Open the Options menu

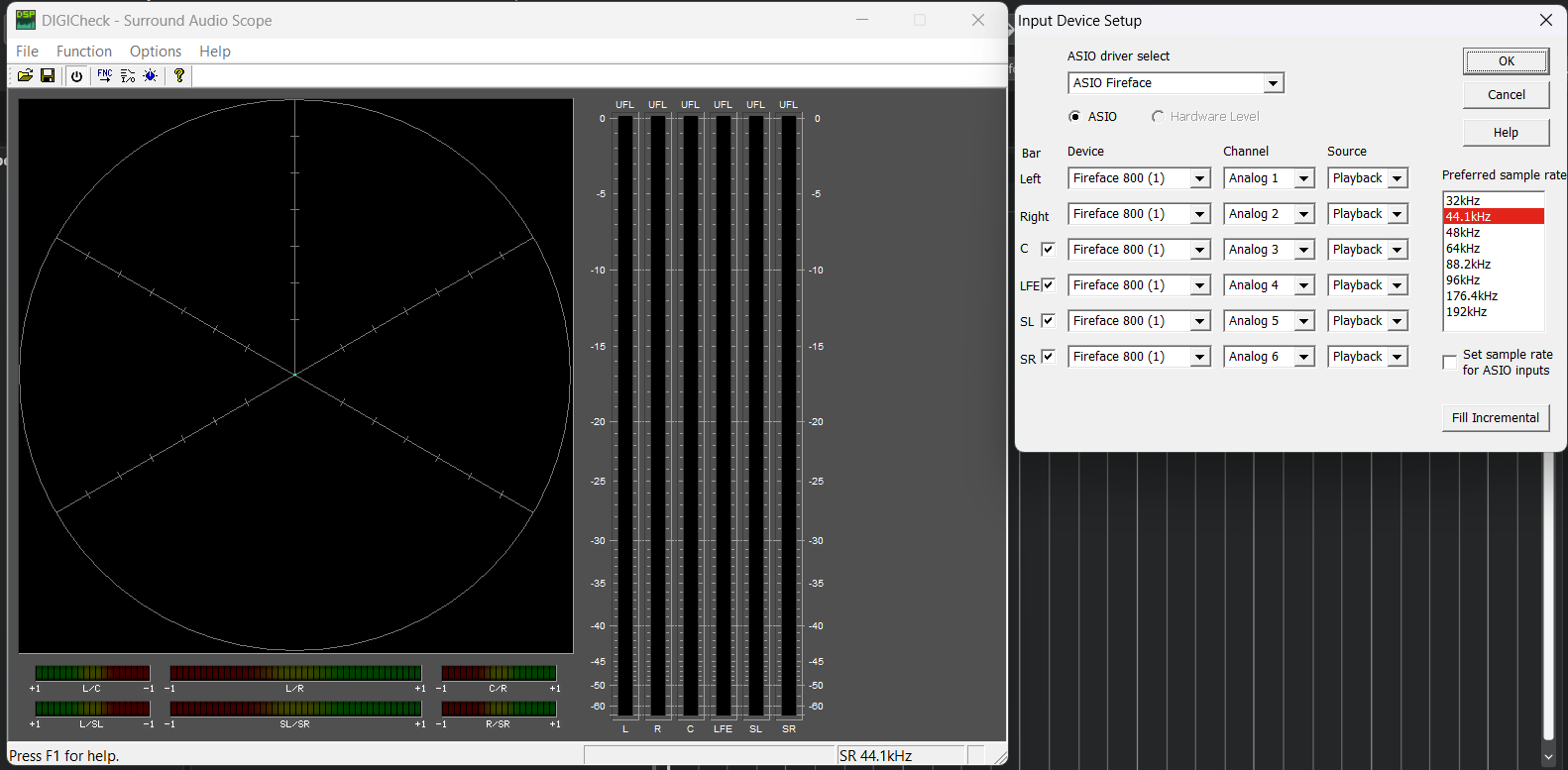pos(156,52)
